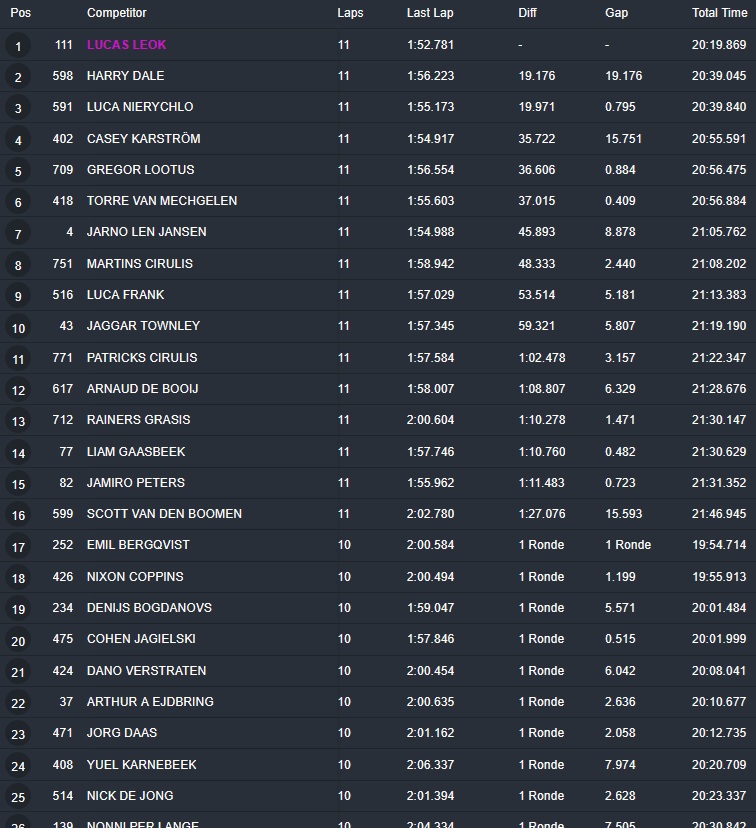Select the position 20 circle badge
This screenshot has height=828, width=756.
(x=18, y=640)
